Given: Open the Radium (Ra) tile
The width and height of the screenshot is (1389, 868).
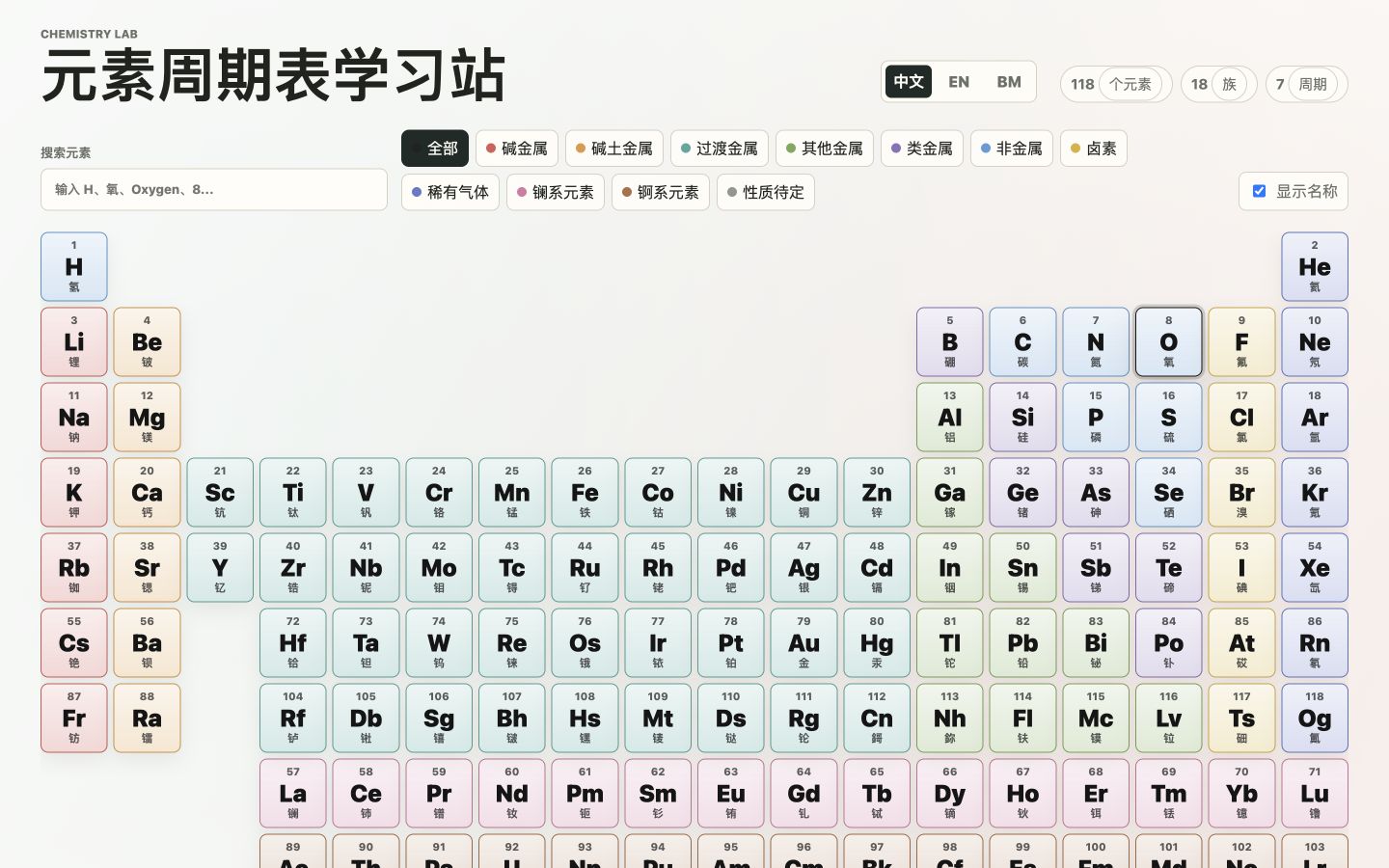Looking at the screenshot, I should pyautogui.click(x=147, y=718).
